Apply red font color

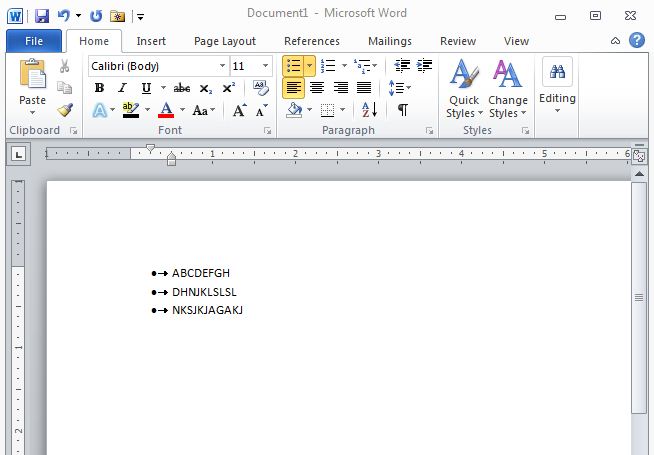tap(166, 111)
